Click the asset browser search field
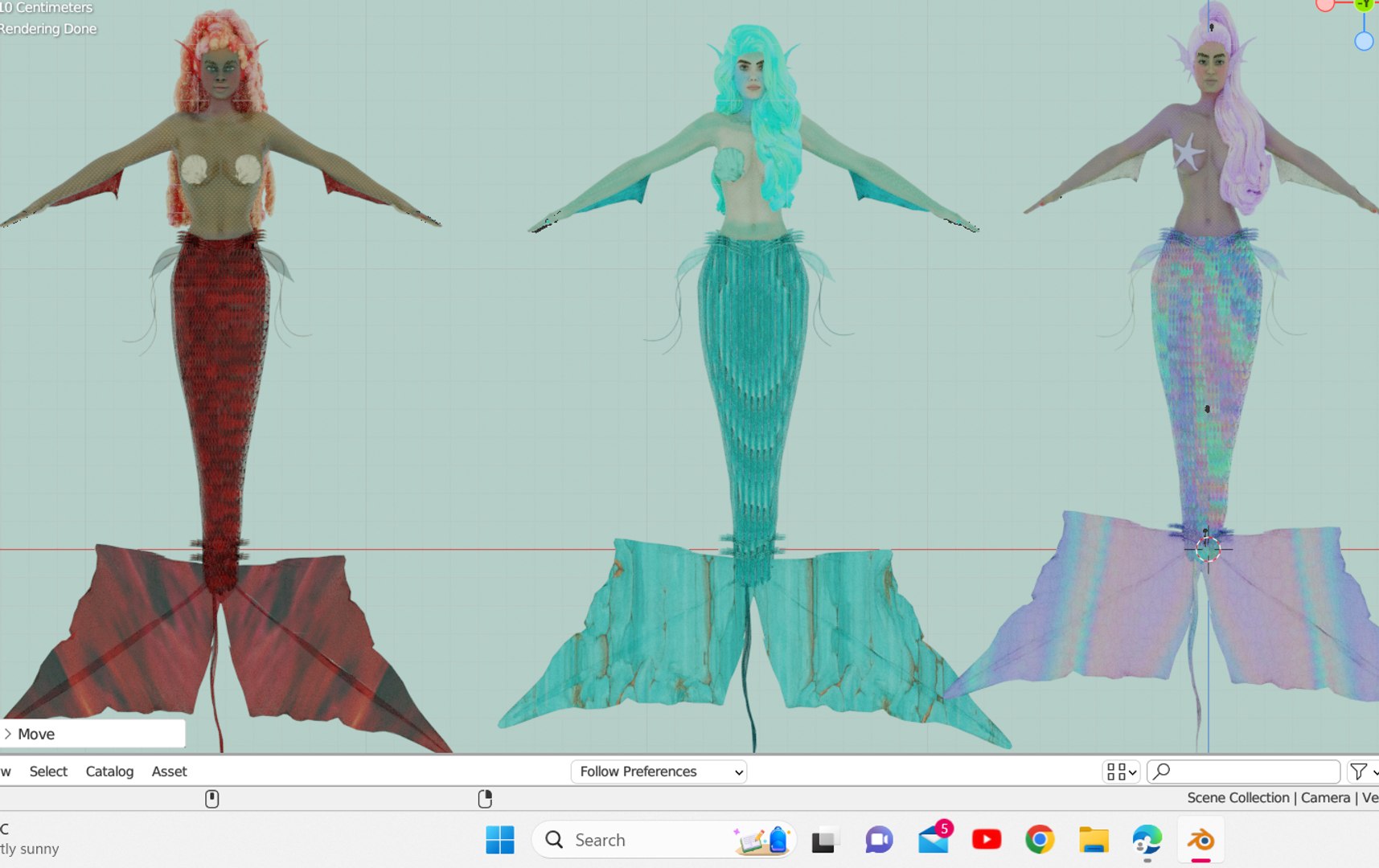 pyautogui.click(x=1243, y=772)
